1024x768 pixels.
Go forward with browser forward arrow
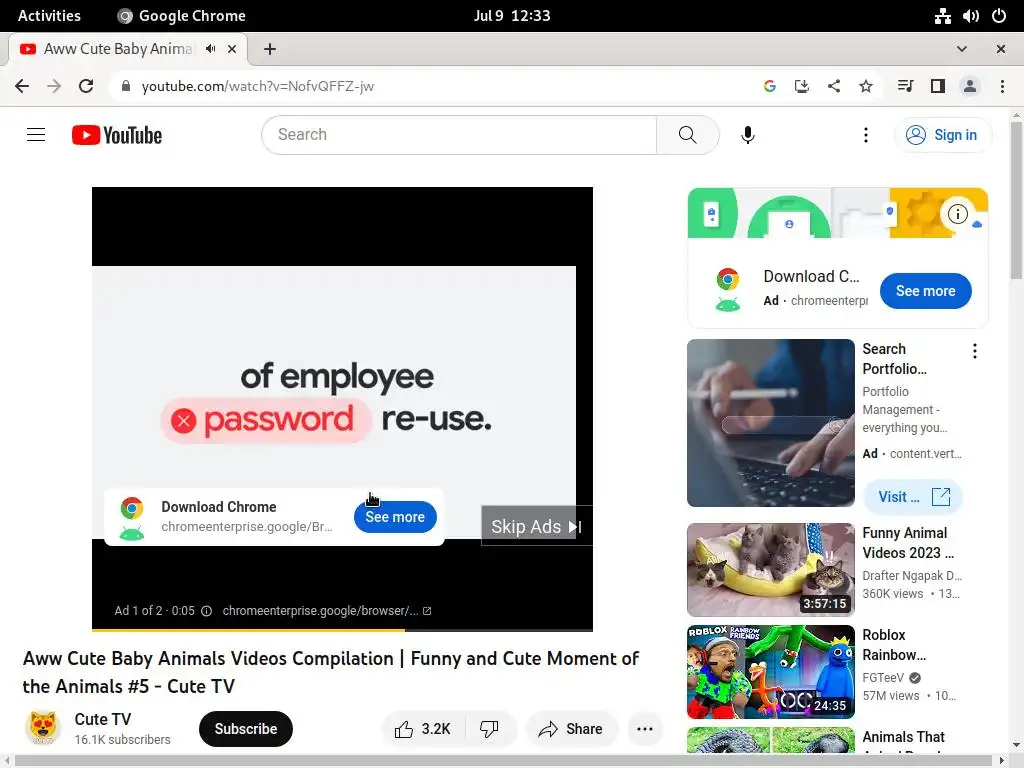click(54, 86)
